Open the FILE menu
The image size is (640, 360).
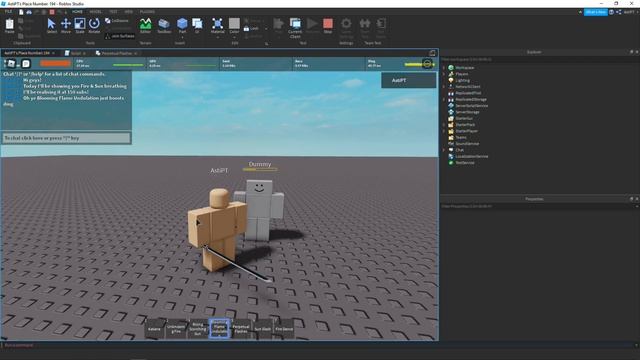(8, 12)
